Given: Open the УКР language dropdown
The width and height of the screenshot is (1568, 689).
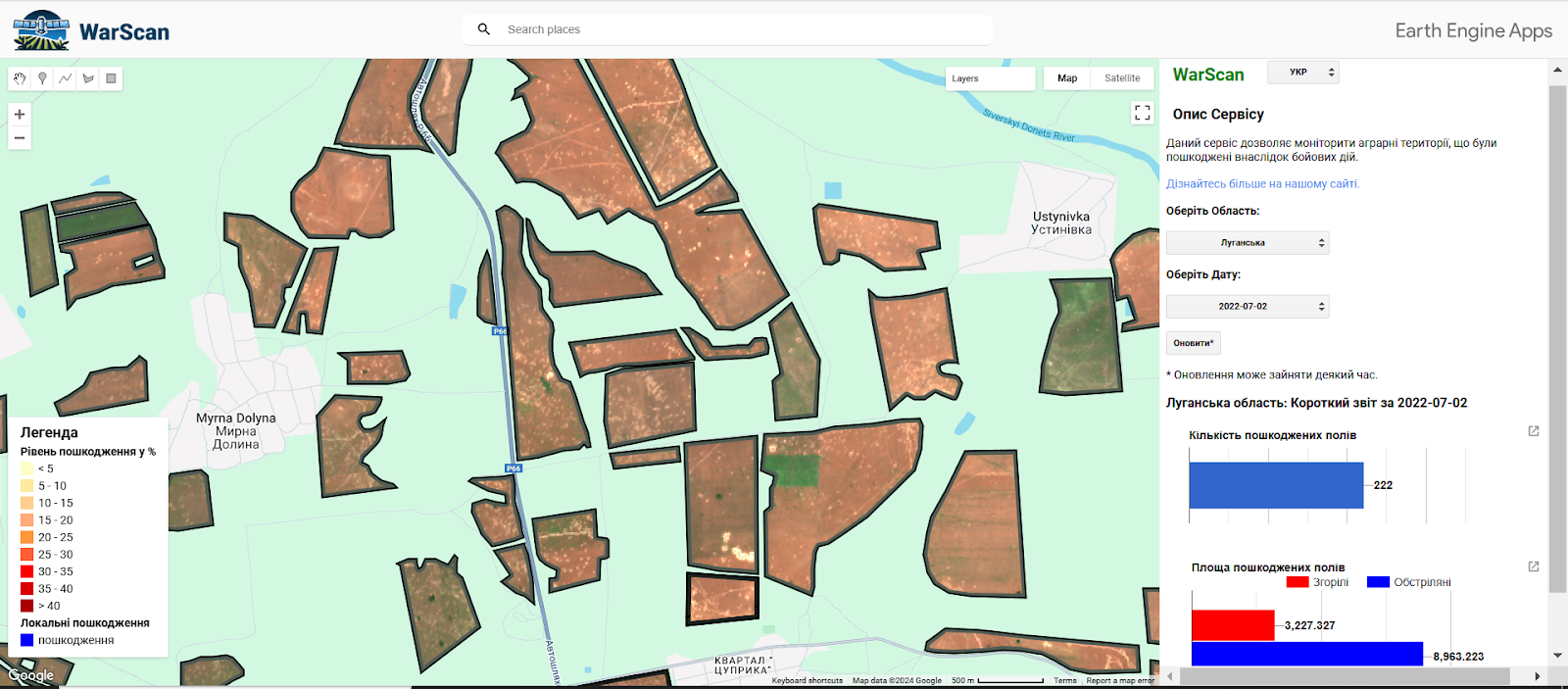Looking at the screenshot, I should pyautogui.click(x=1302, y=73).
